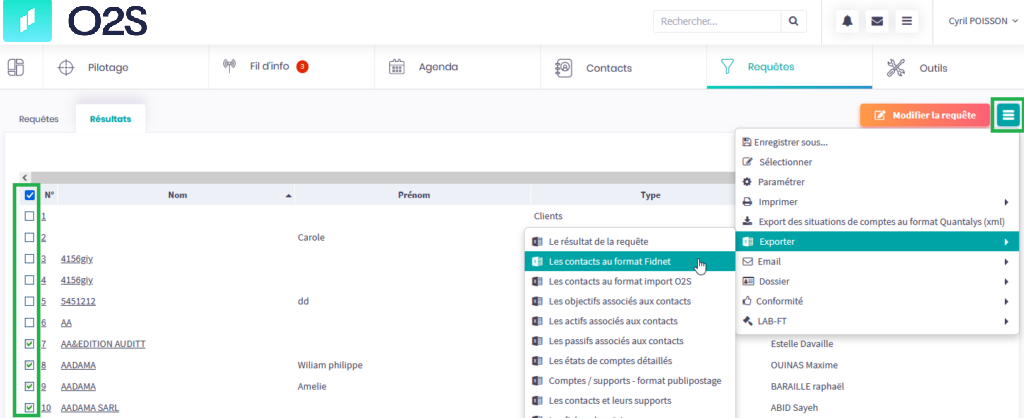Uncheck the row 8 AADAMA checkbox

pyautogui.click(x=29, y=365)
